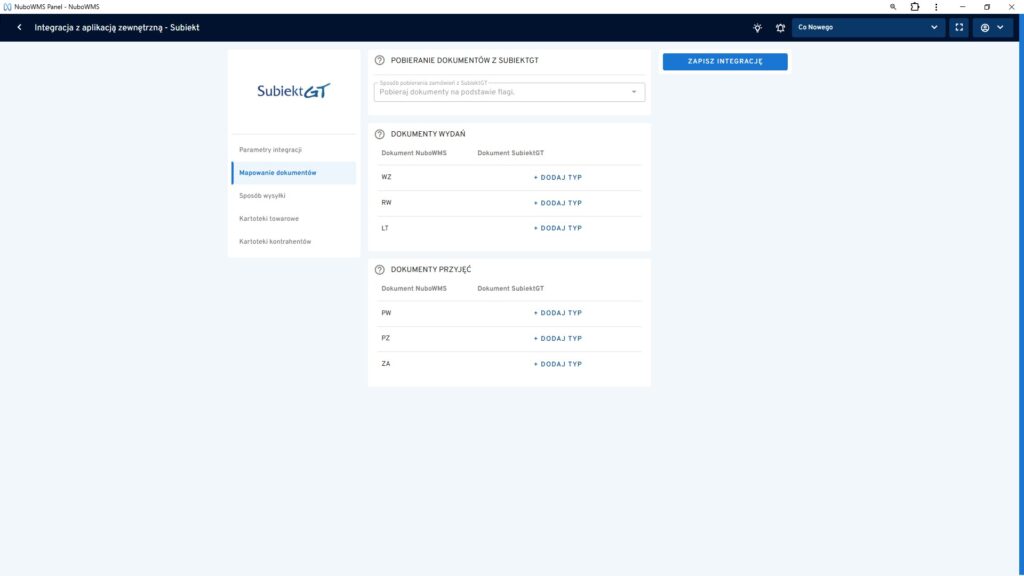1024x576 pixels.
Task: Click help icon for Pobieranie dokumentów z SubiektGT
Action: click(380, 61)
